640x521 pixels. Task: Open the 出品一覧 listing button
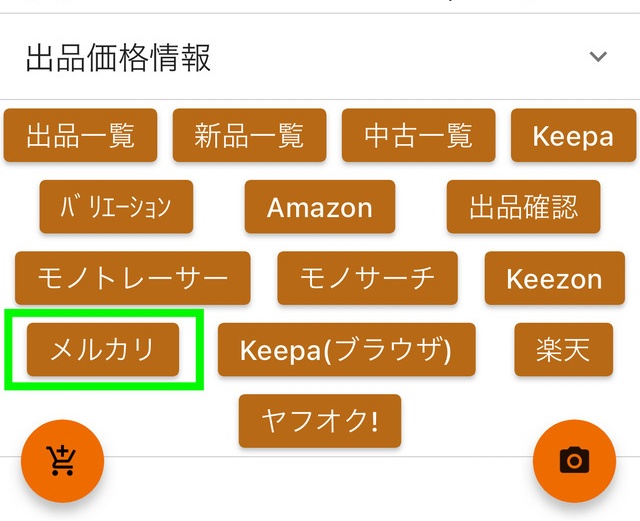[80, 135]
